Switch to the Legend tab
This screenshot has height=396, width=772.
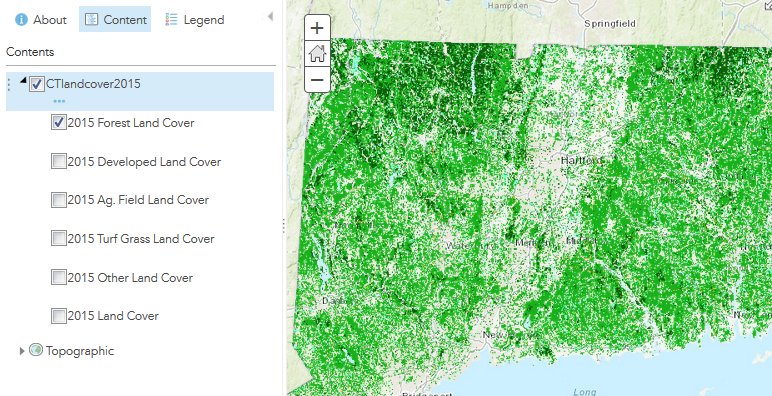(195, 20)
